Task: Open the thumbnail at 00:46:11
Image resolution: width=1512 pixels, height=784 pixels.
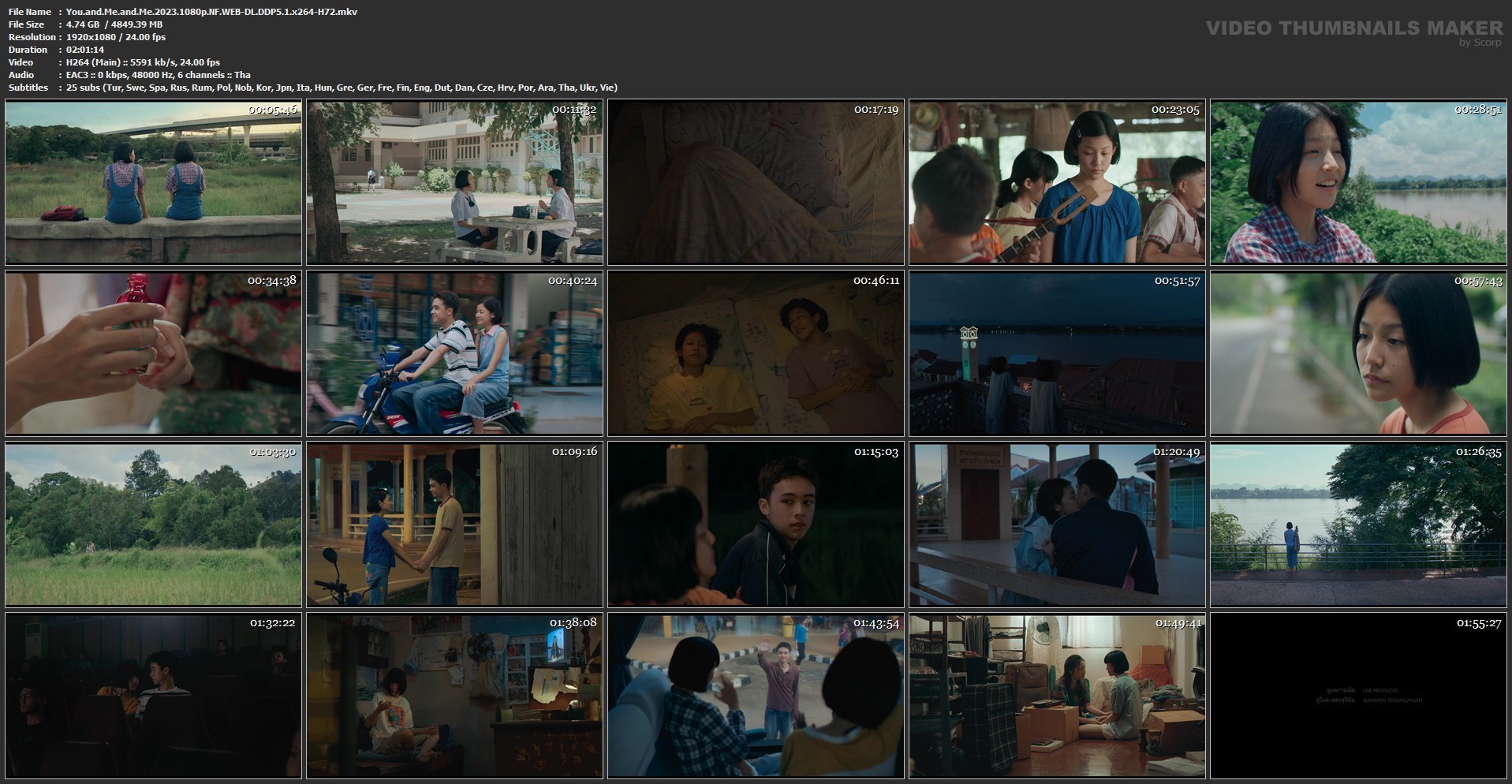Action: pos(756,353)
